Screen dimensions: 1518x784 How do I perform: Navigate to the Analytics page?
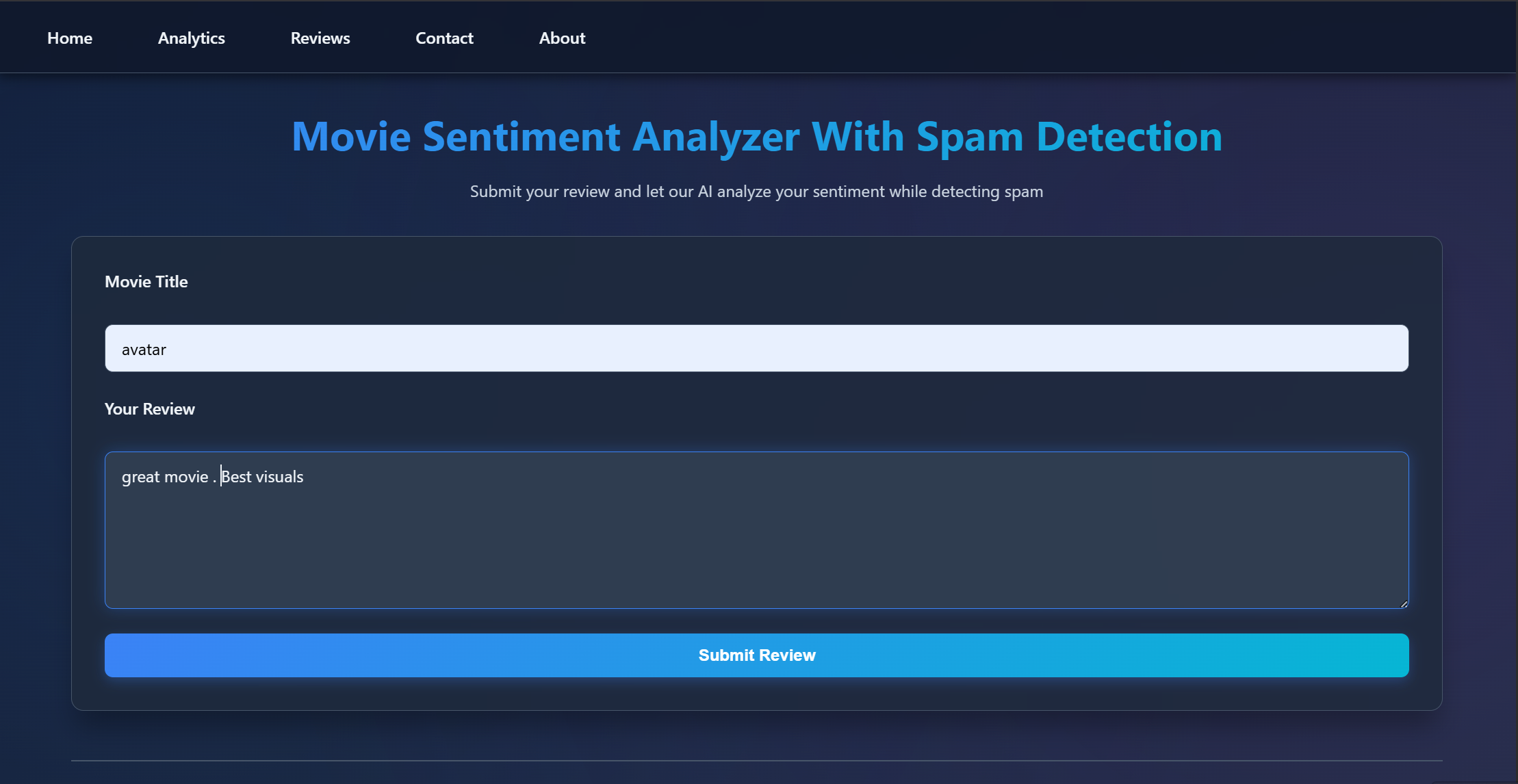point(191,38)
